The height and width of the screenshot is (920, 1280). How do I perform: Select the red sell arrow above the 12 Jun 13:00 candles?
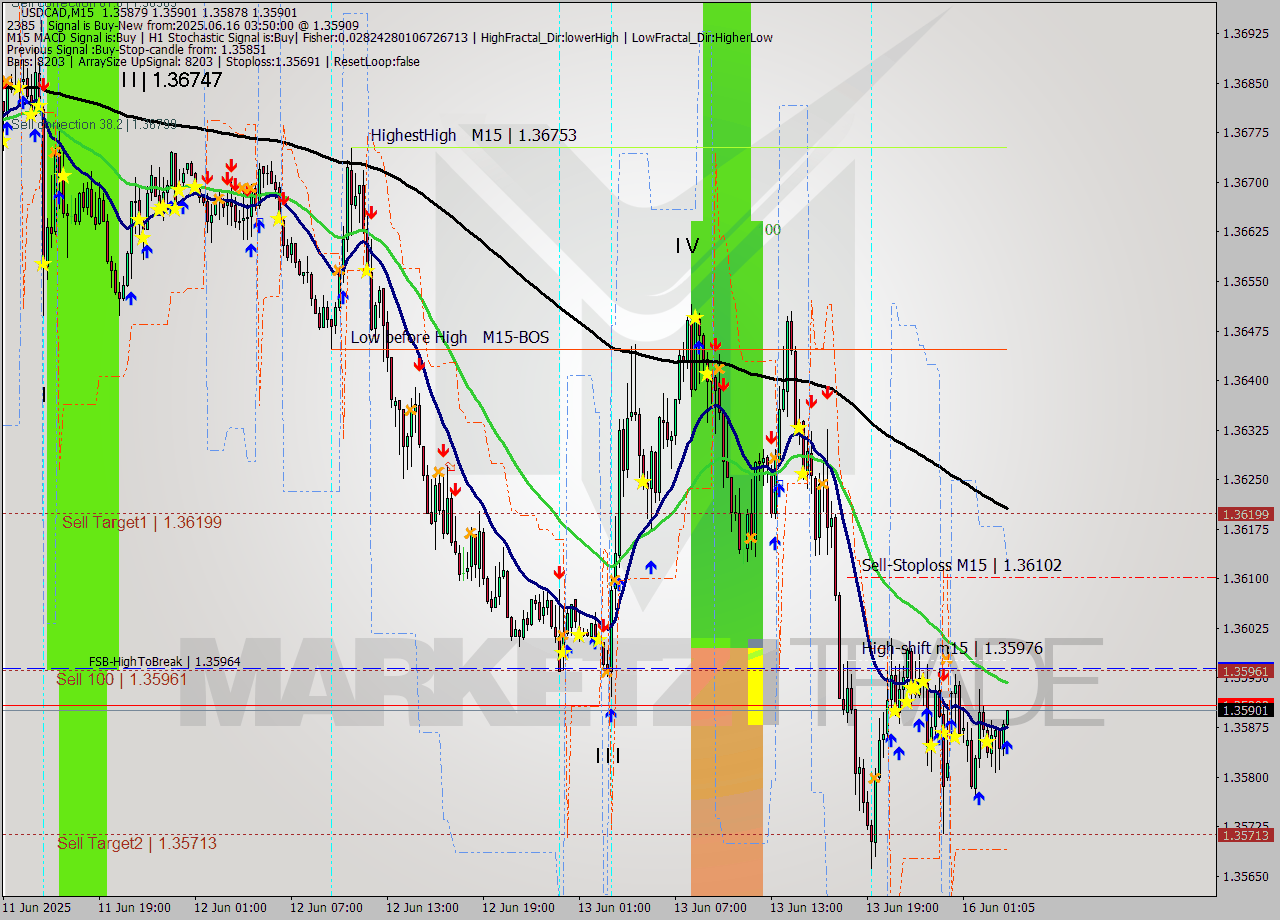[x=420, y=364]
